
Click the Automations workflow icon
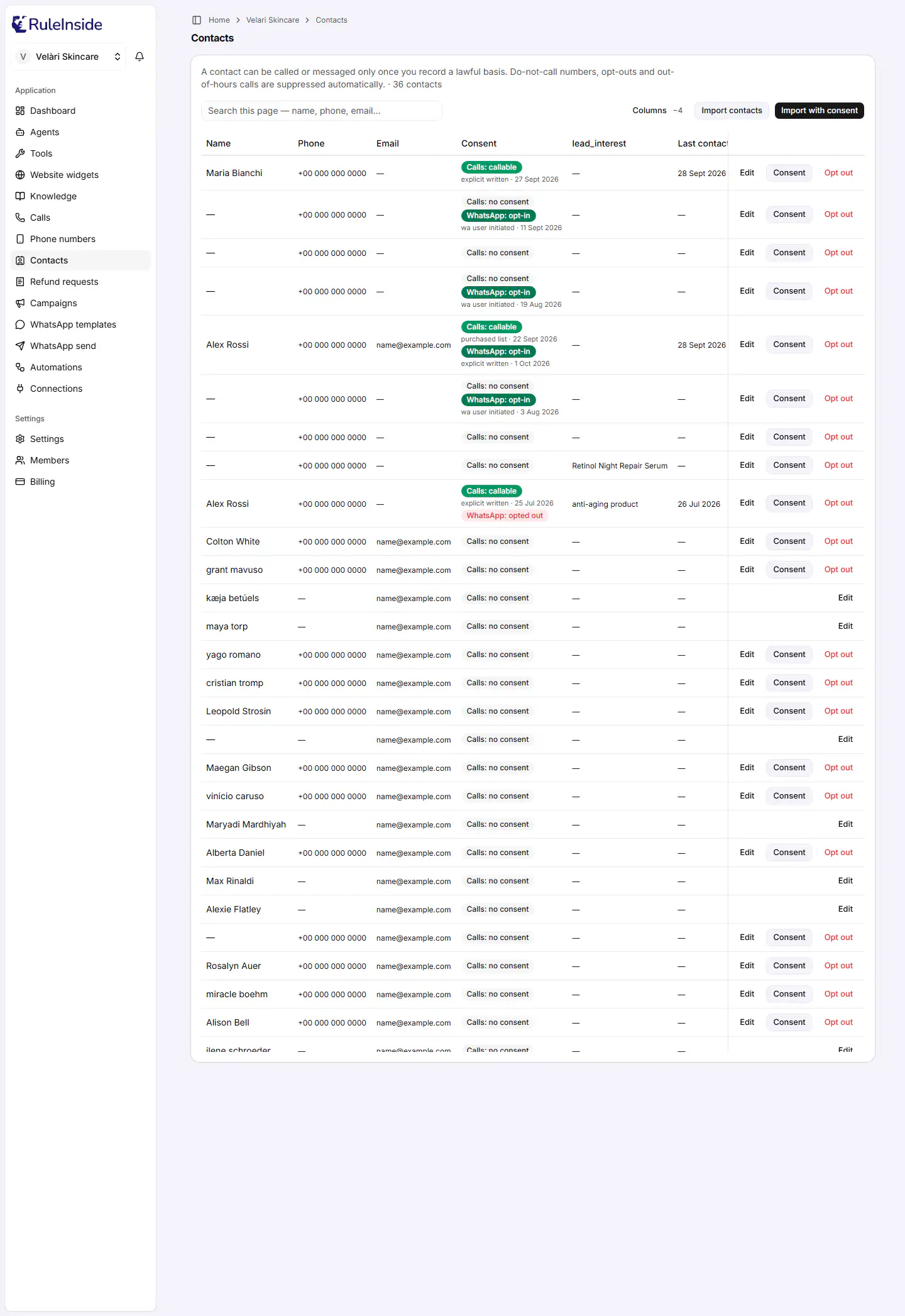pyautogui.click(x=20, y=367)
